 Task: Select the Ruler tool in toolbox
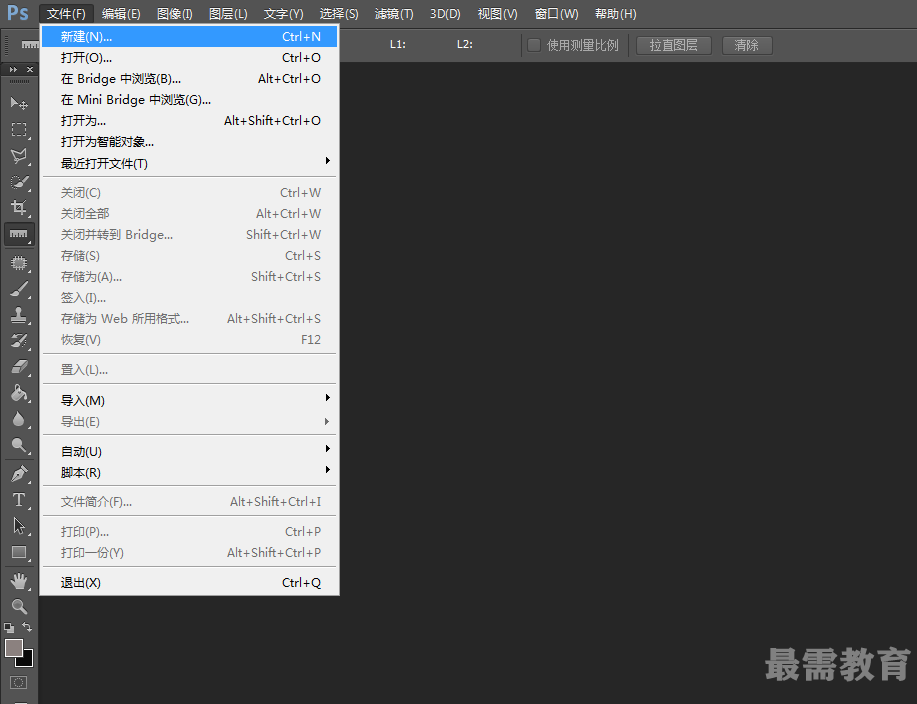pyautogui.click(x=19, y=234)
